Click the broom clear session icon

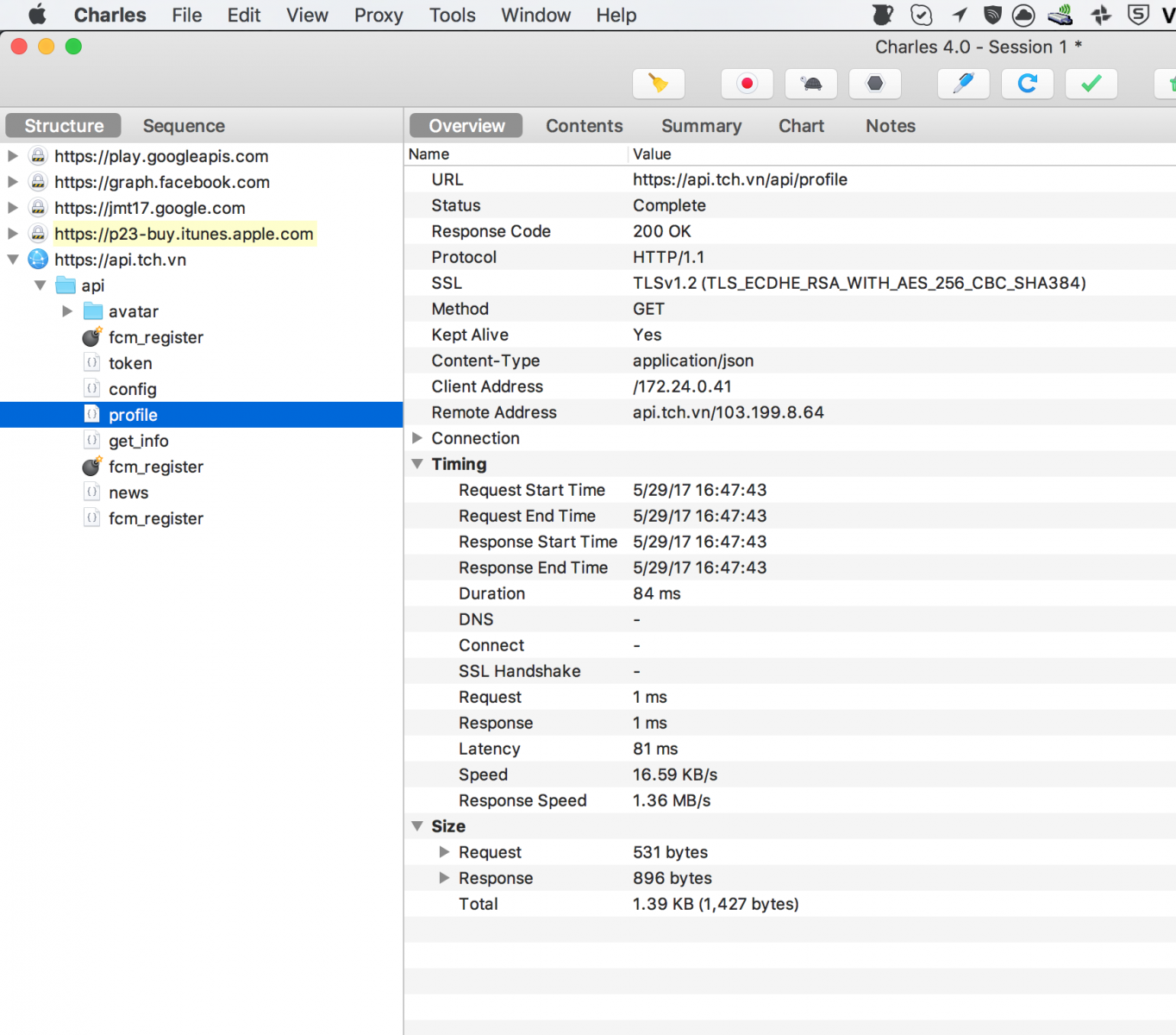[x=659, y=84]
